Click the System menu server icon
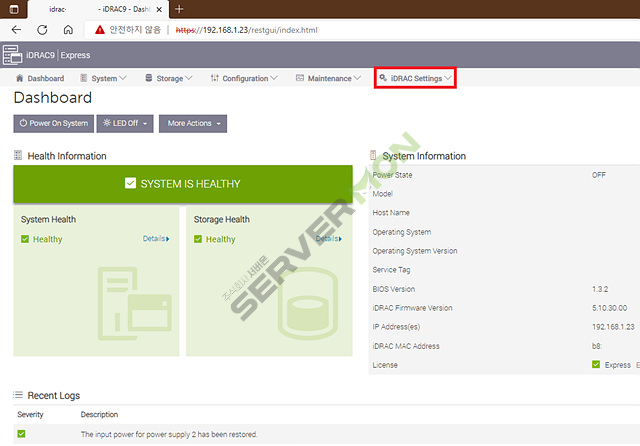 (x=83, y=78)
